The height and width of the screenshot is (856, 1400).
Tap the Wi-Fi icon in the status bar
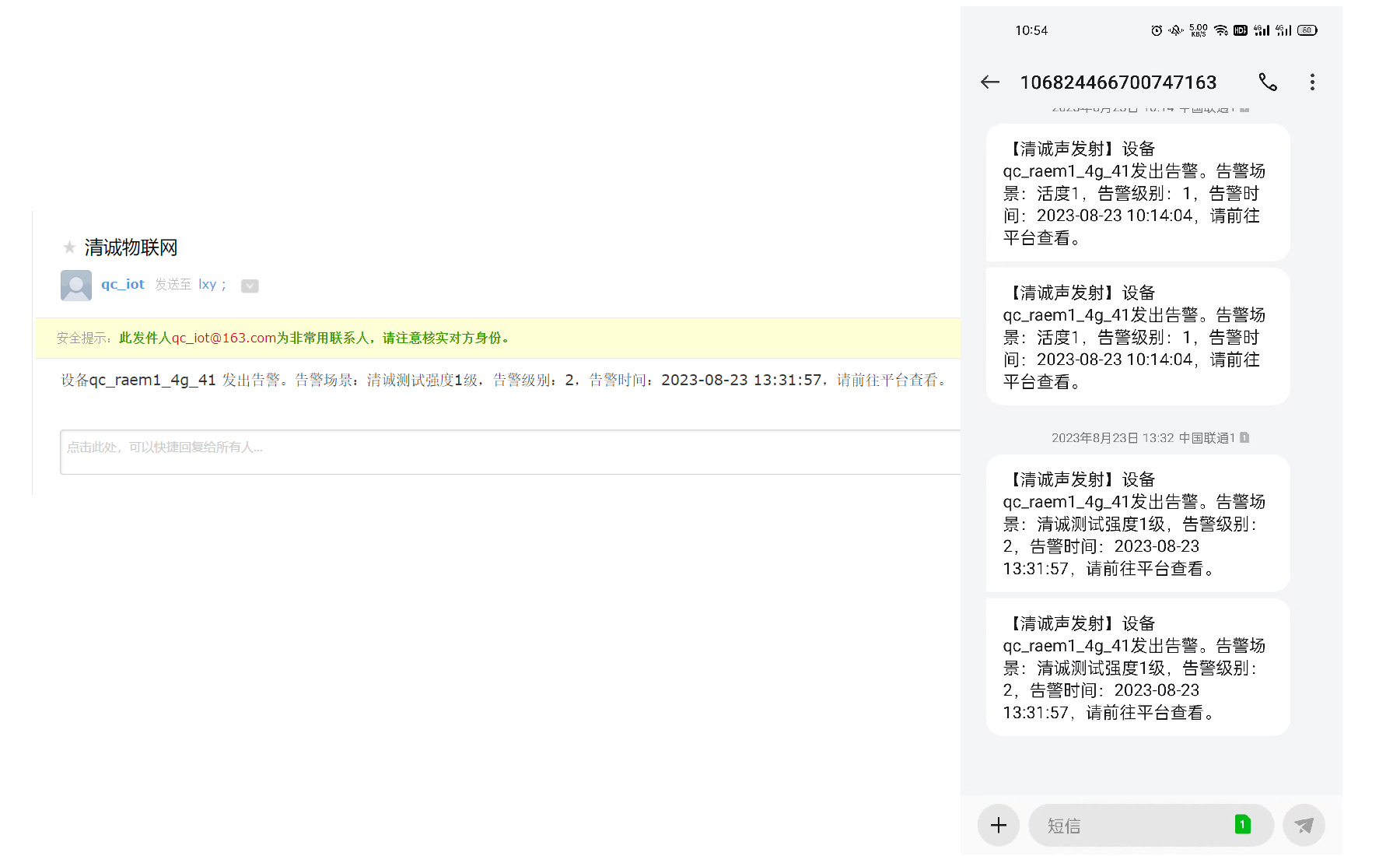[1220, 30]
